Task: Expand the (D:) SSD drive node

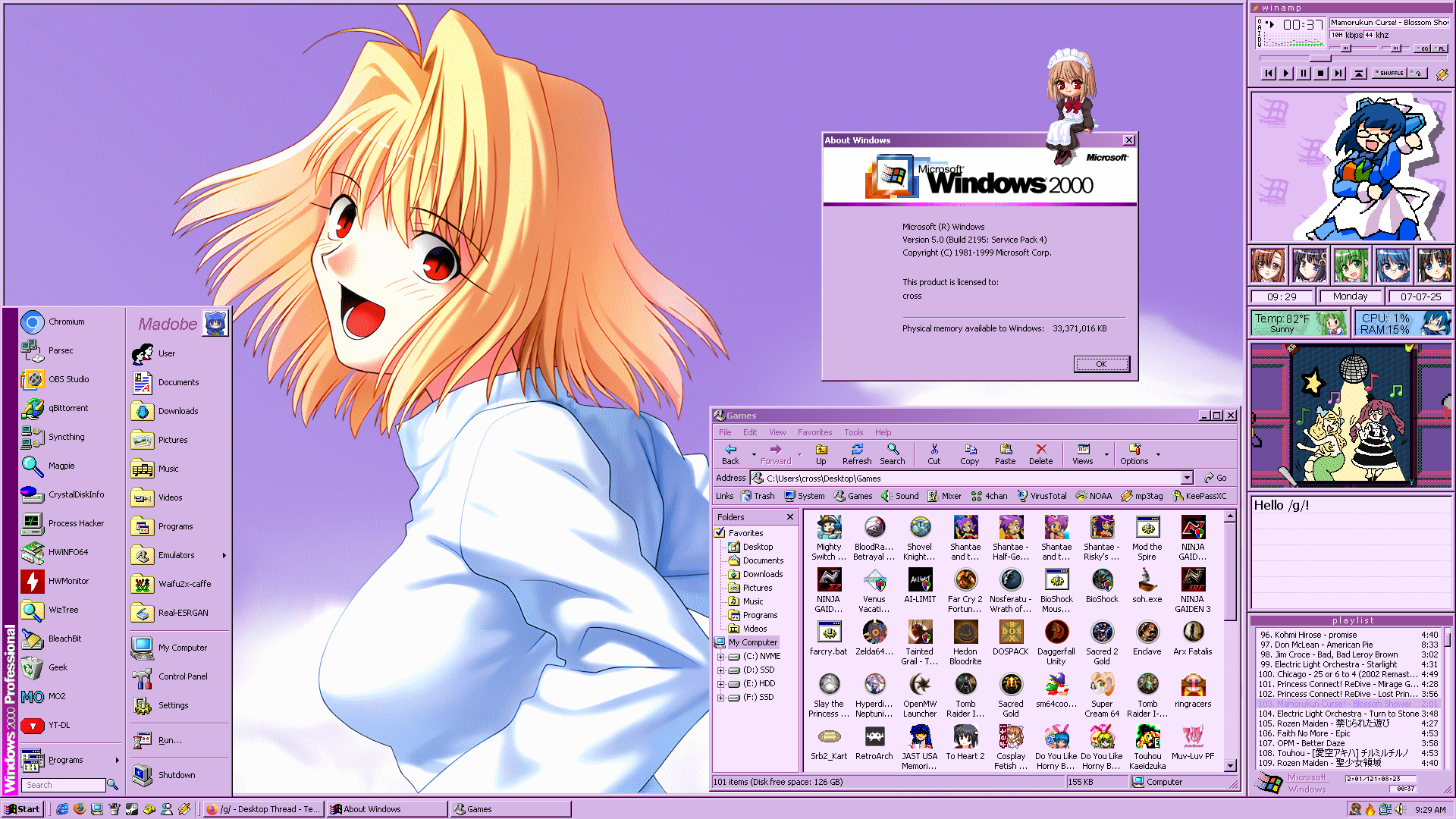Action: click(720, 670)
